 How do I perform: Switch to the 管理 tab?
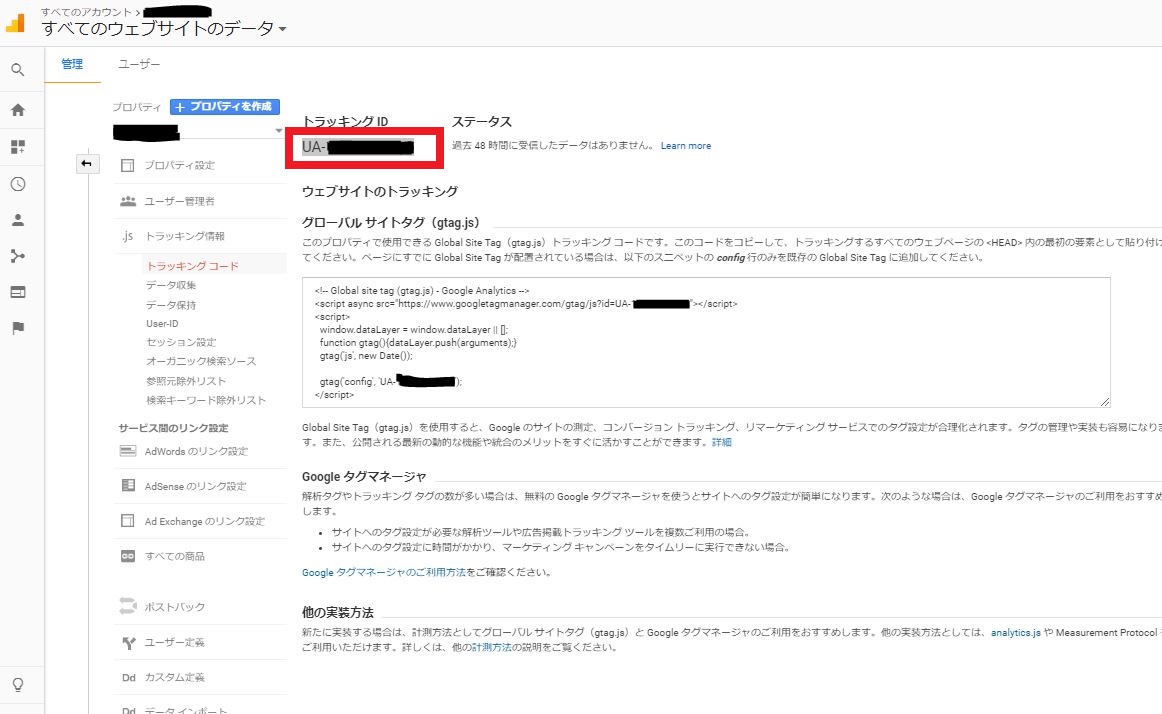pos(72,65)
